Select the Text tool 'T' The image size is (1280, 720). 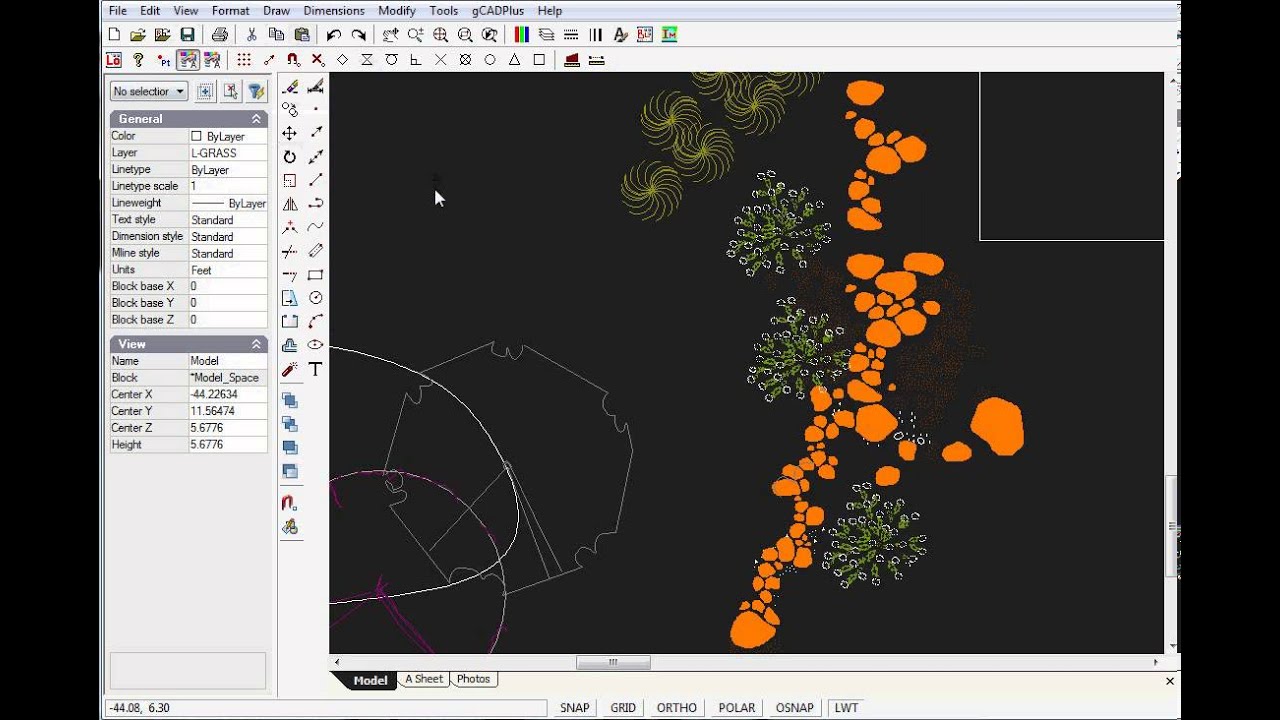point(315,370)
